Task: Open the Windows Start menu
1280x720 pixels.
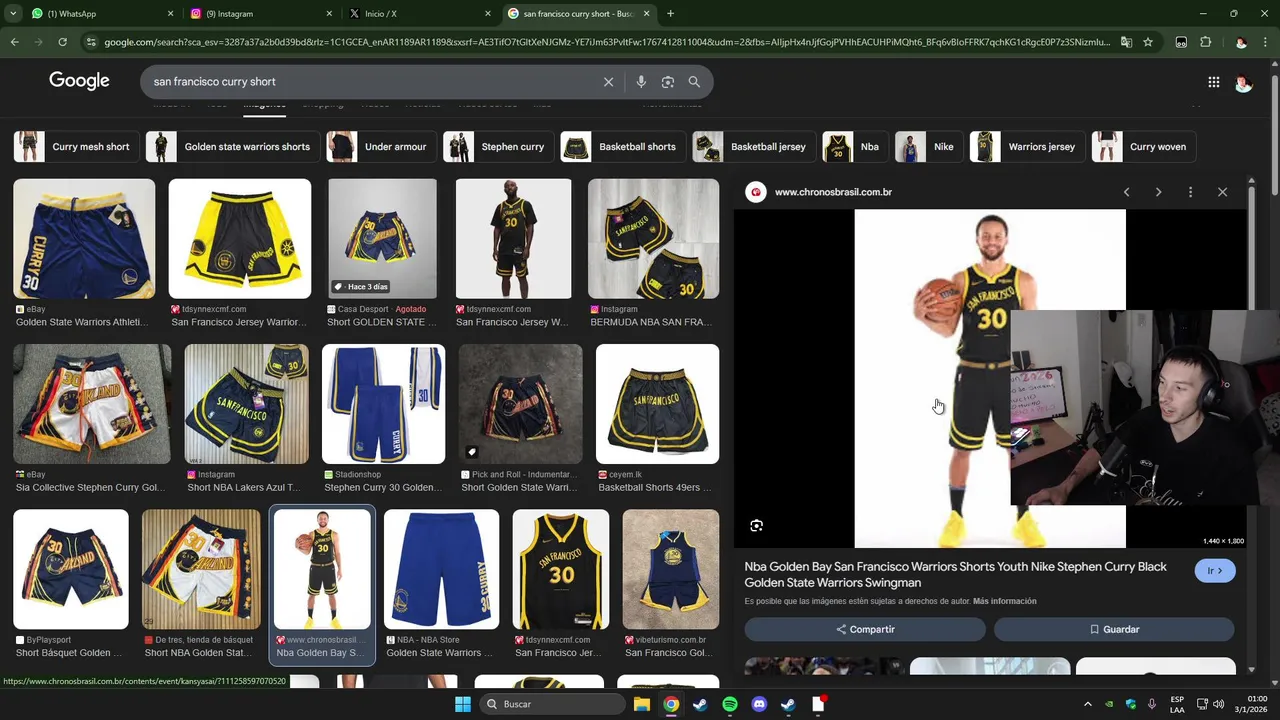Action: pyautogui.click(x=462, y=704)
